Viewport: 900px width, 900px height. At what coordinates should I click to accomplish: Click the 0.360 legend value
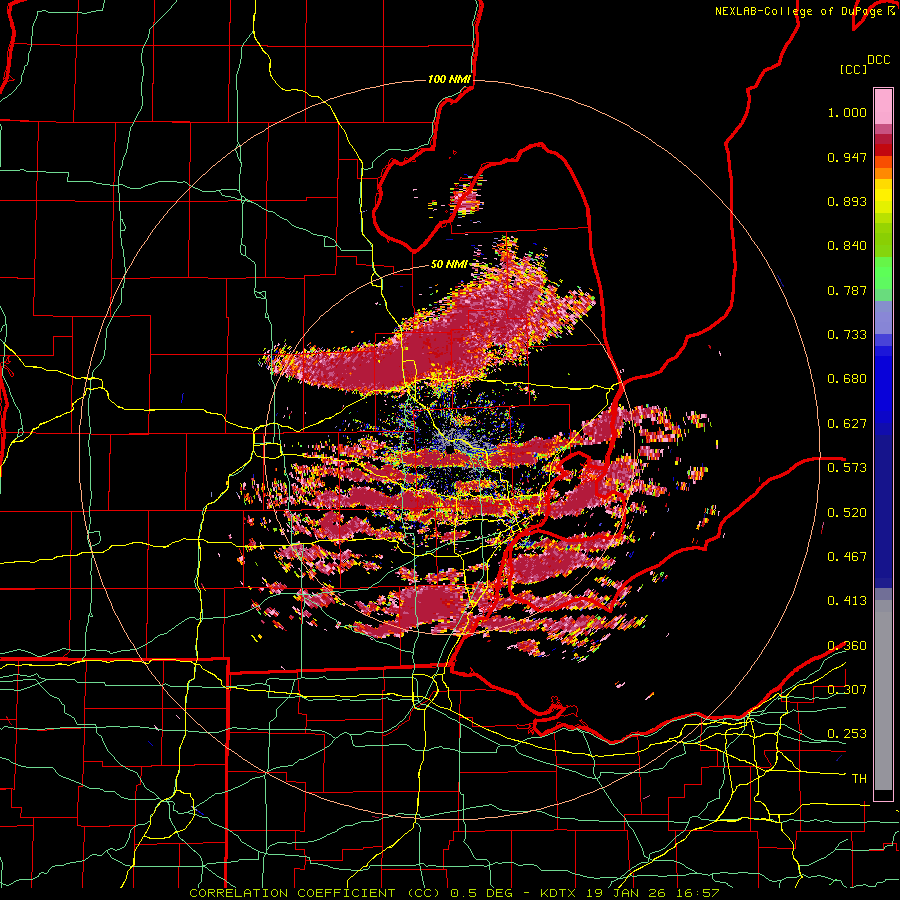point(847,646)
